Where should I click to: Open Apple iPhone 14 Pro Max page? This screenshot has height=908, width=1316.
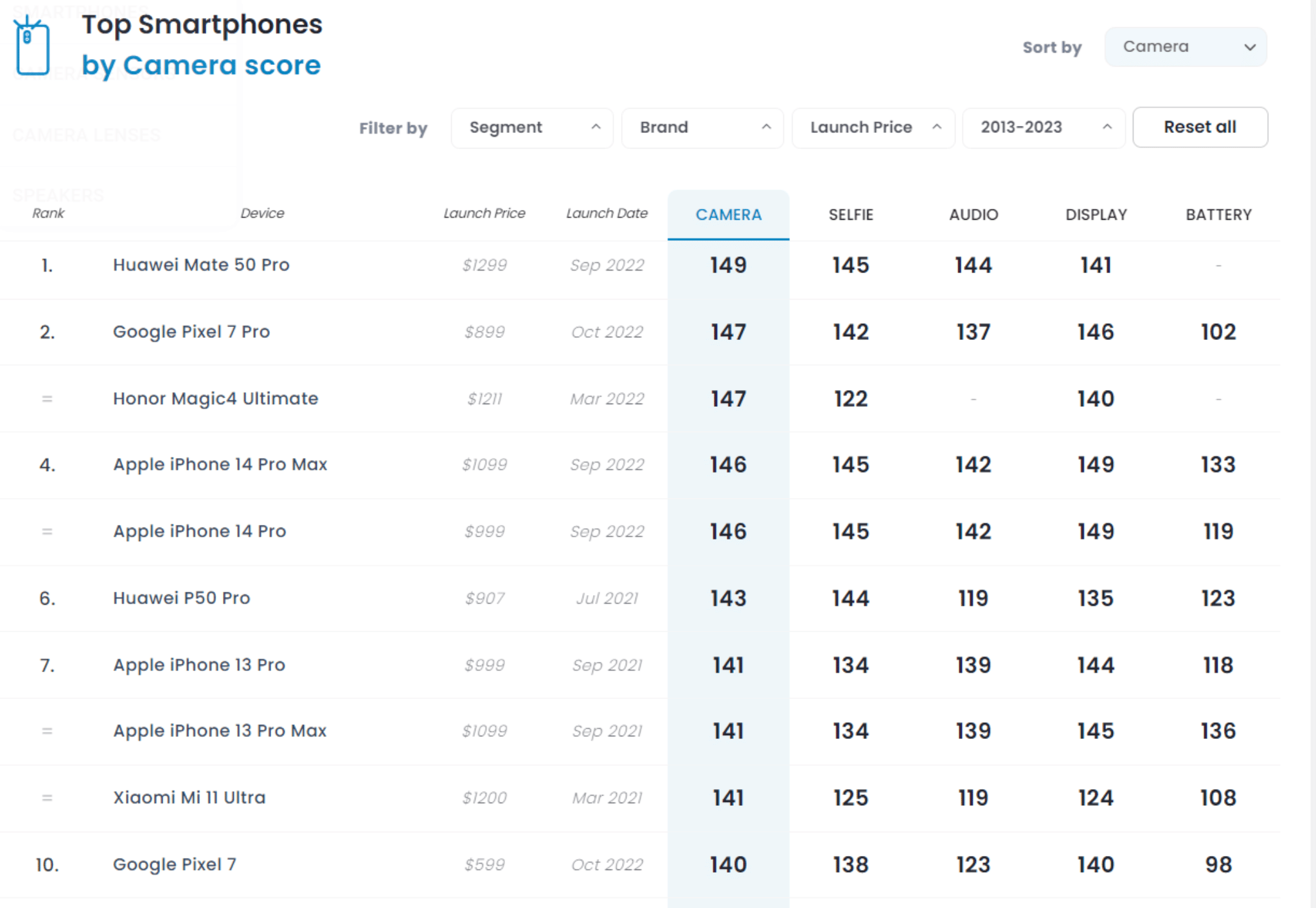click(x=220, y=465)
